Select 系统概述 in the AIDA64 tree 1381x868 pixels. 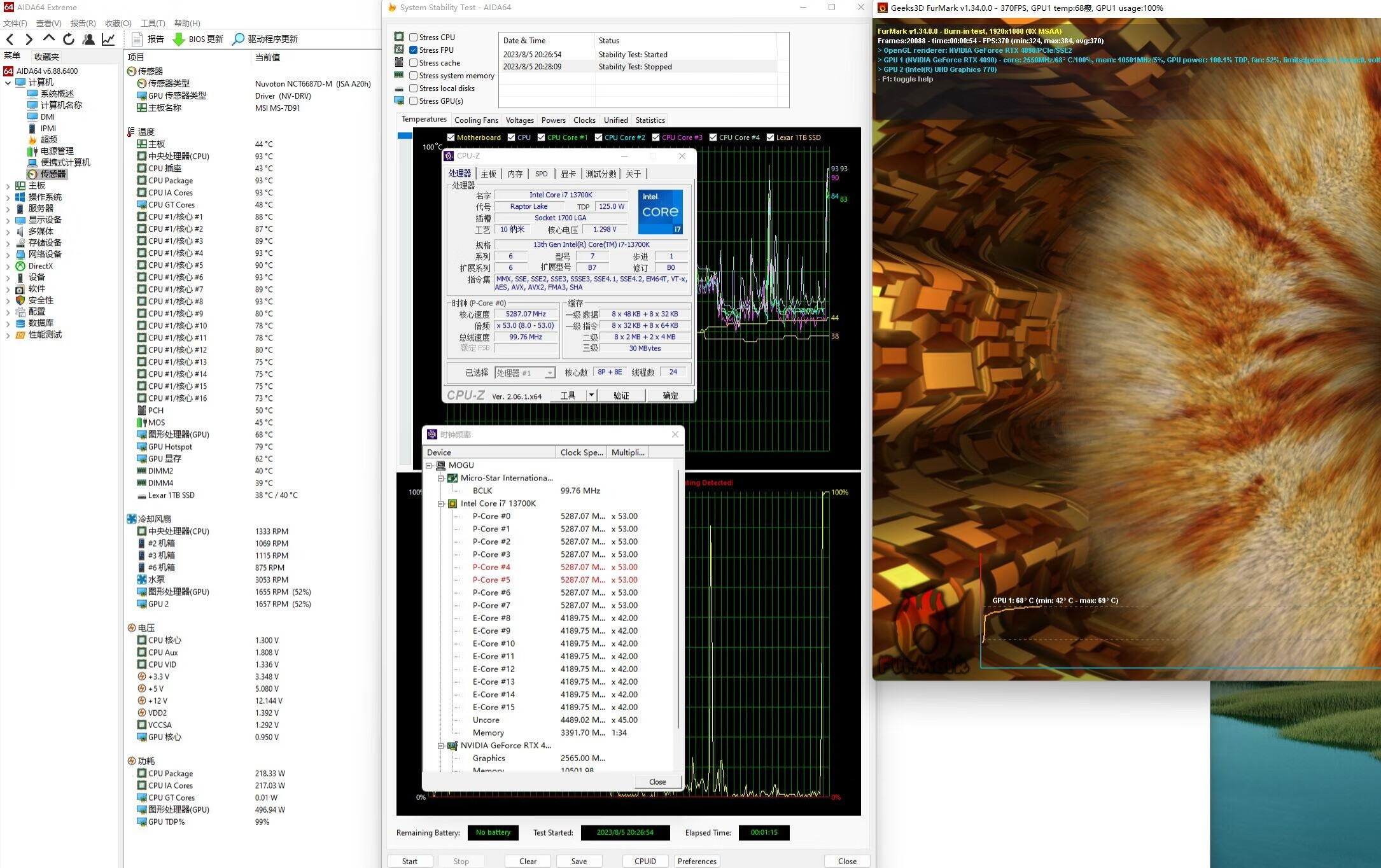[51, 94]
